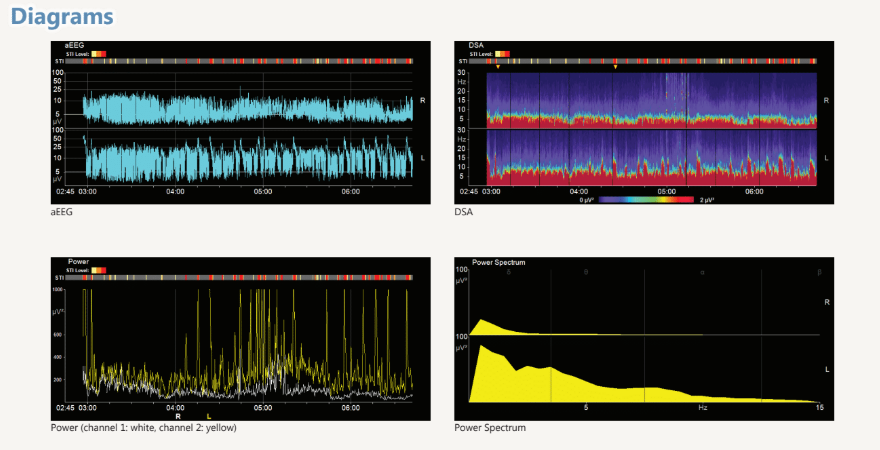Click the 05:00 time label on aEEG axis

(x=263, y=191)
